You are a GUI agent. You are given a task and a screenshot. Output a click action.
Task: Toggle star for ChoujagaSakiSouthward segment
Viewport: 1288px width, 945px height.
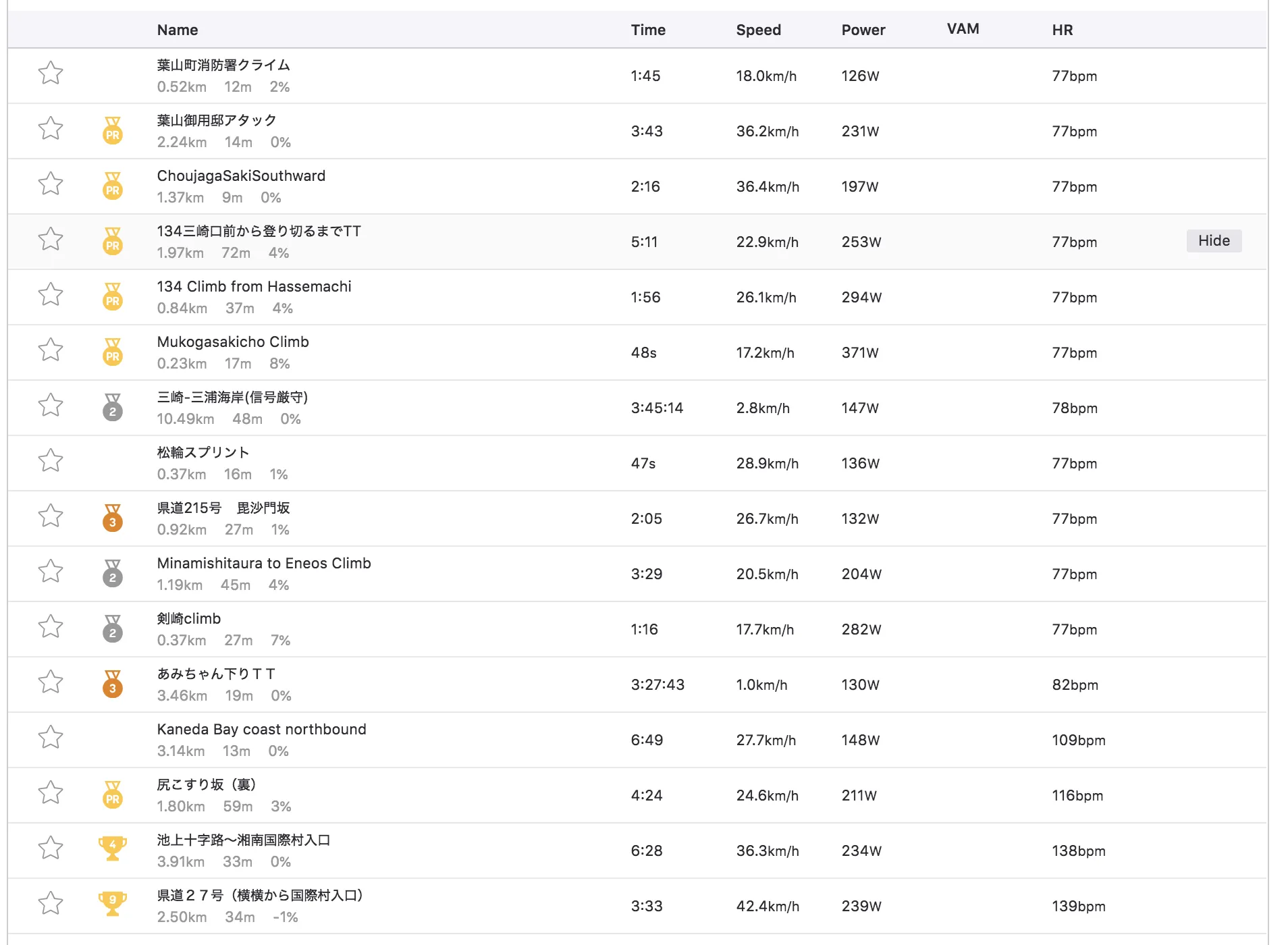point(51,184)
